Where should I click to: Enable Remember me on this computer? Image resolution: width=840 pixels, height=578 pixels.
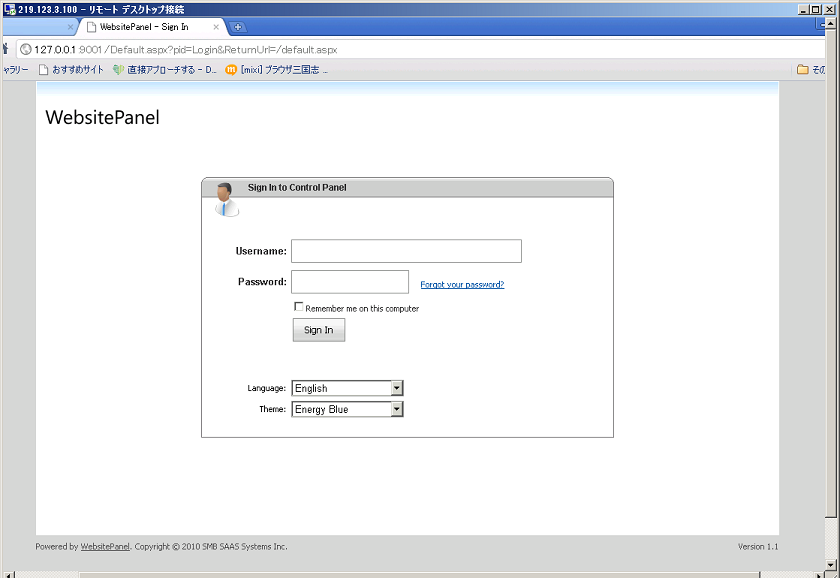pos(299,307)
